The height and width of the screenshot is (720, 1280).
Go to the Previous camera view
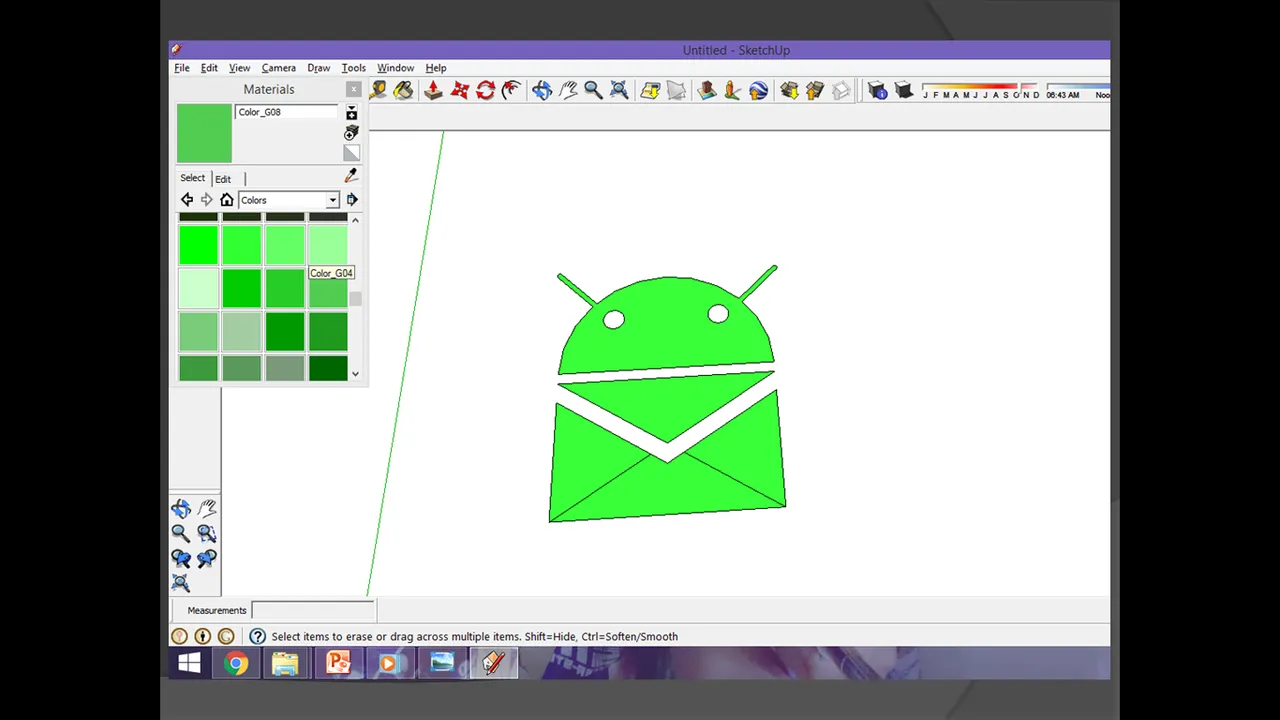(181, 559)
